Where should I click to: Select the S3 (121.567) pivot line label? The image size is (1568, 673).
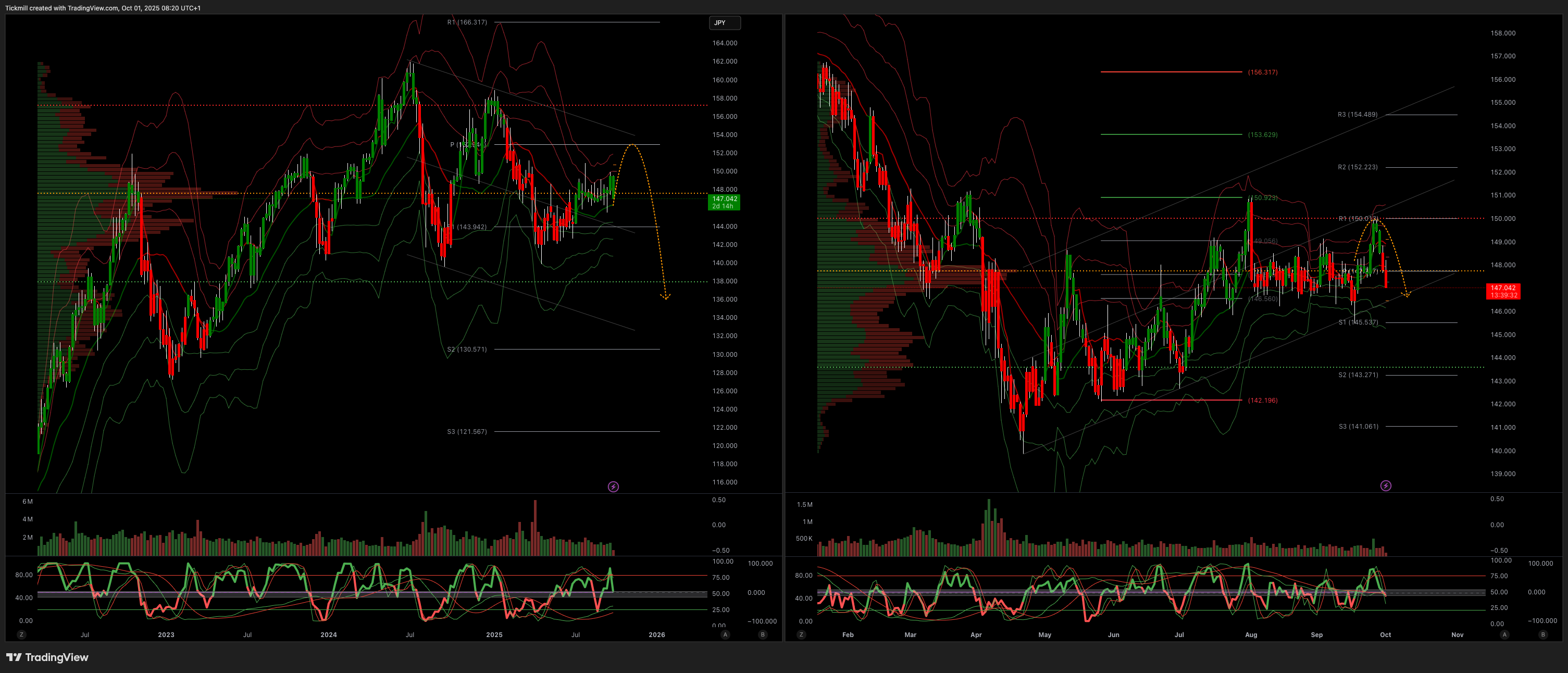coord(467,431)
